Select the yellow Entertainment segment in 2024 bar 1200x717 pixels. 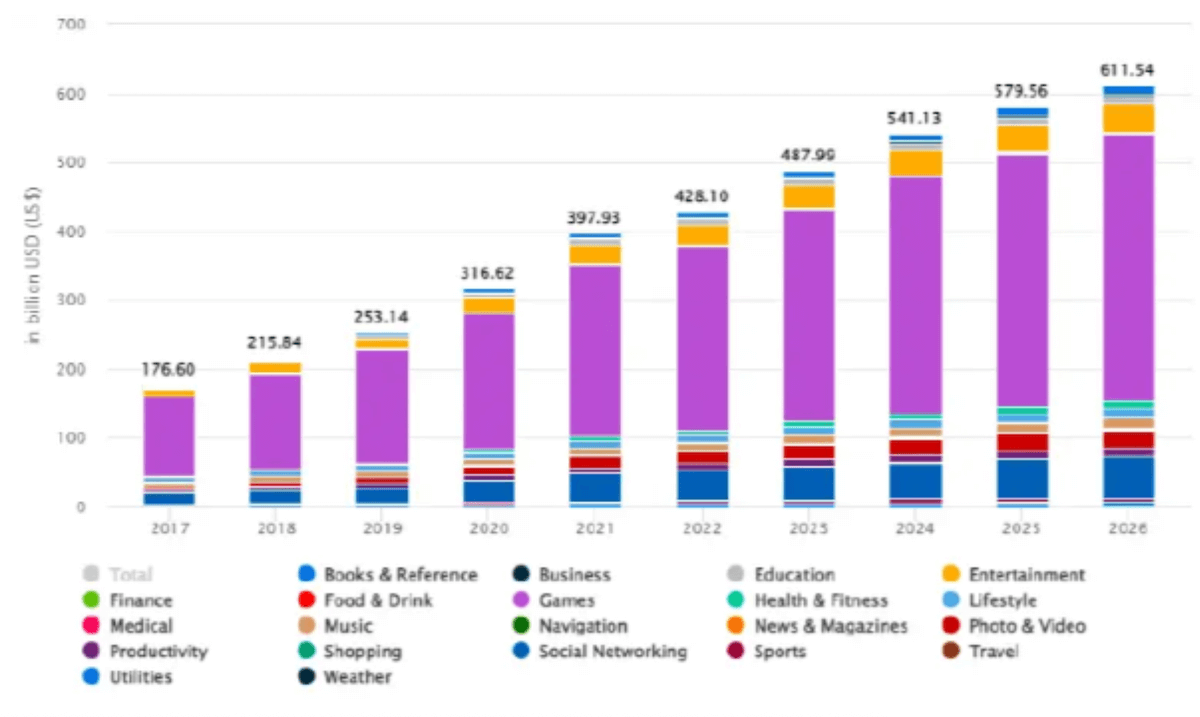[915, 163]
